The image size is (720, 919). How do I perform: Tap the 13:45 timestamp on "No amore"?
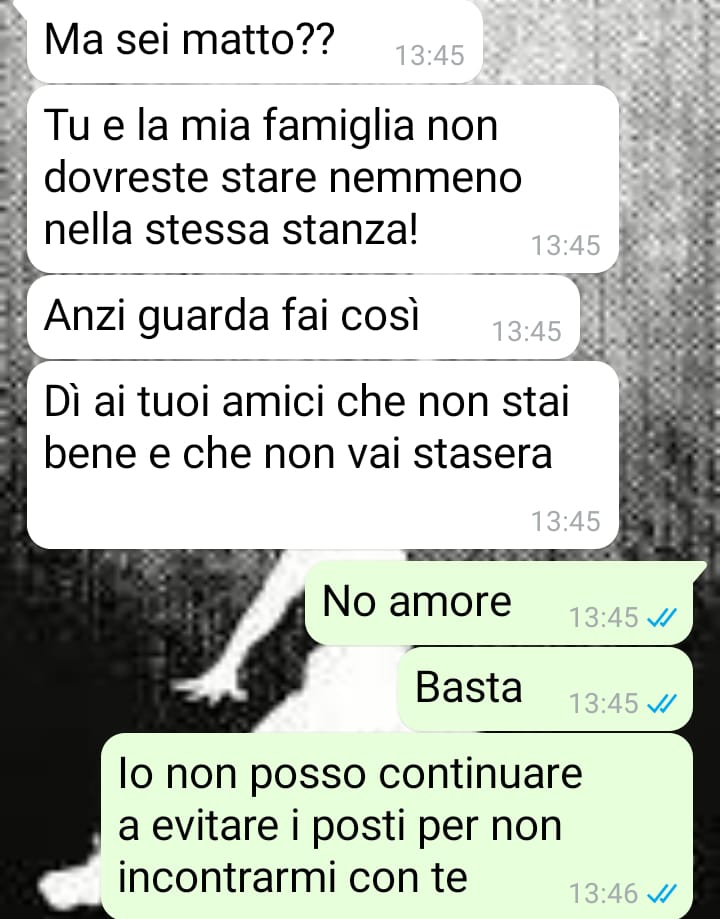coord(604,617)
